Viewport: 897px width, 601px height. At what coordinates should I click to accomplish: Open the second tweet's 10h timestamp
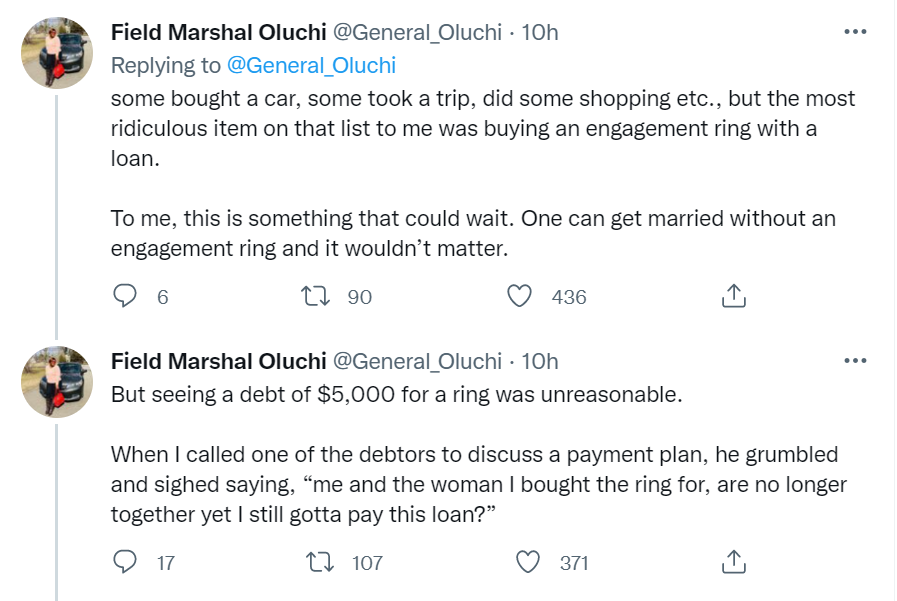540,361
